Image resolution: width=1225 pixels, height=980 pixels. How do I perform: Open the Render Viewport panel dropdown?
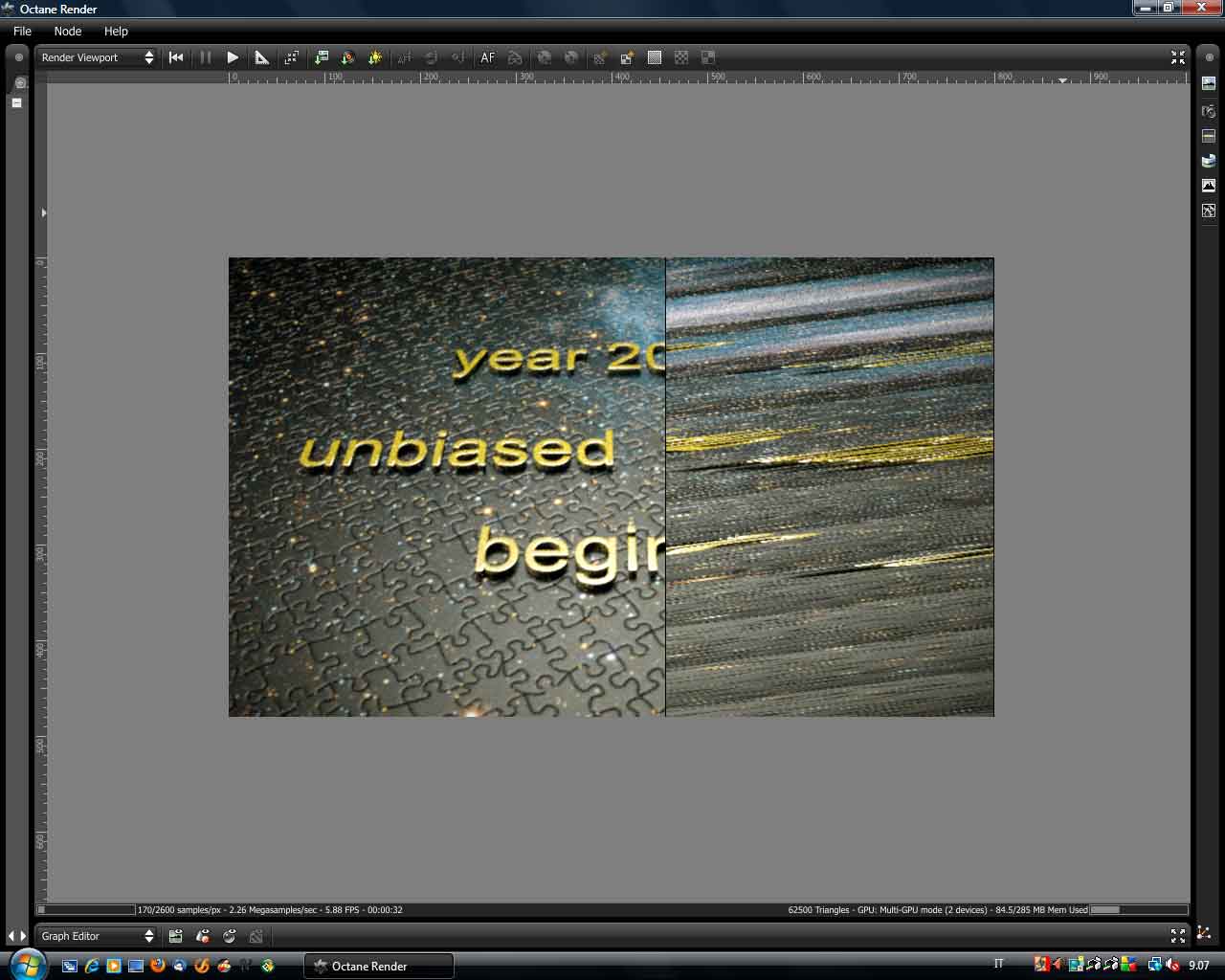point(97,57)
